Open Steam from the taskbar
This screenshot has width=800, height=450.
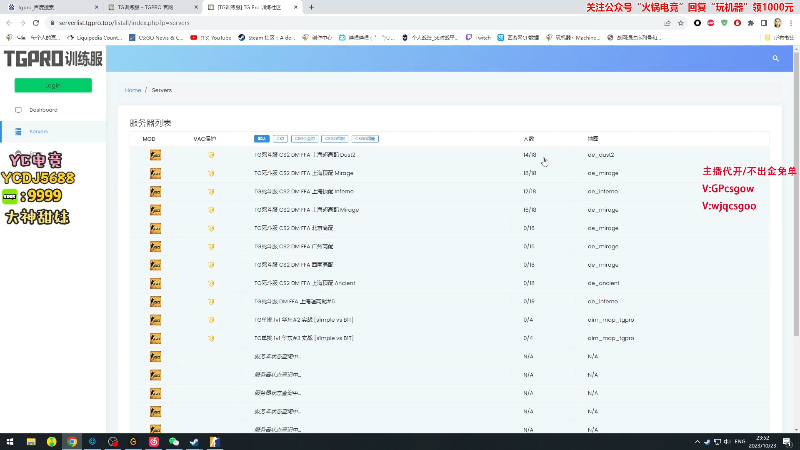194,442
